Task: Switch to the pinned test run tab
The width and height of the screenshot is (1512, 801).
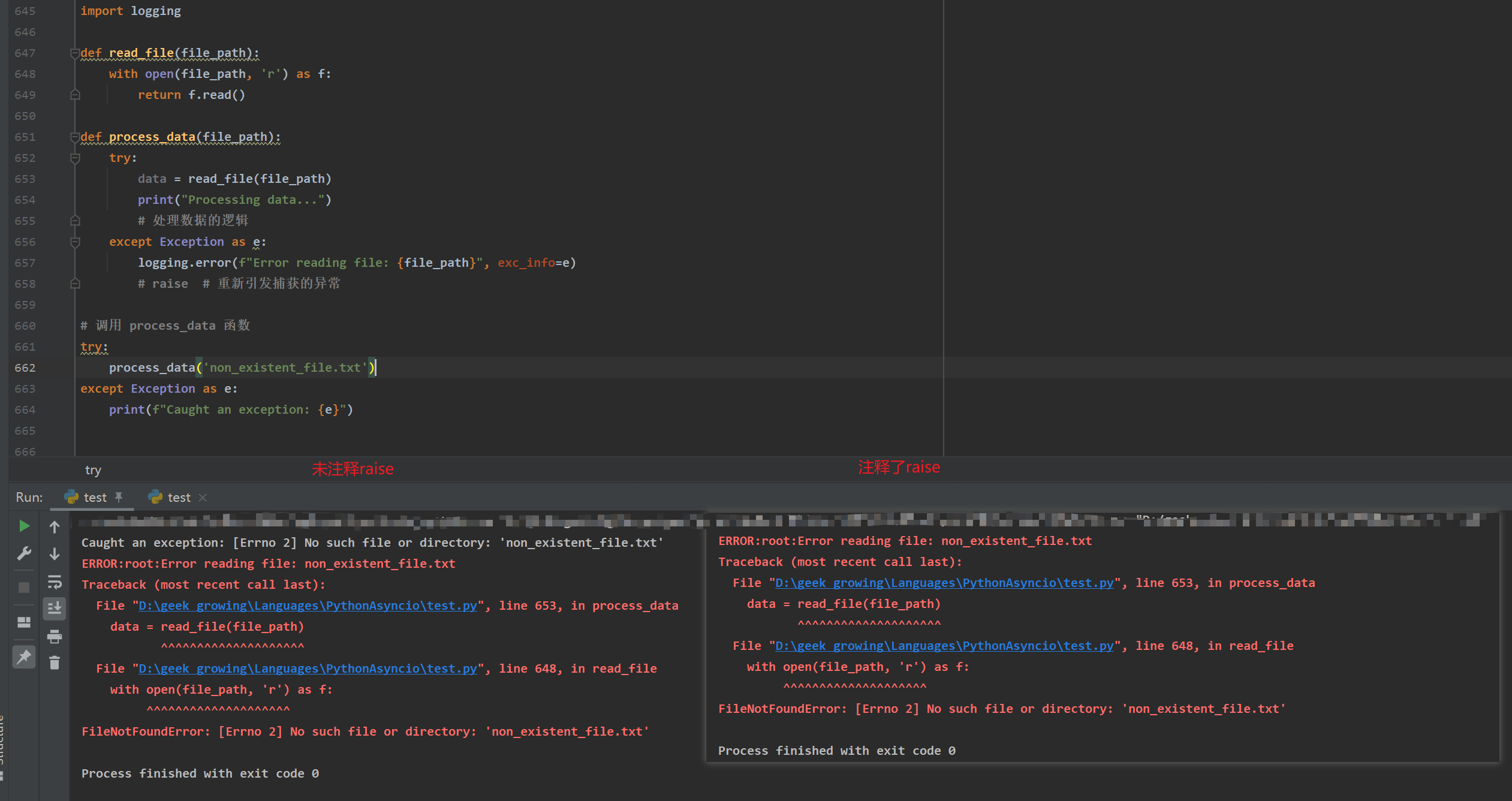Action: coord(95,497)
